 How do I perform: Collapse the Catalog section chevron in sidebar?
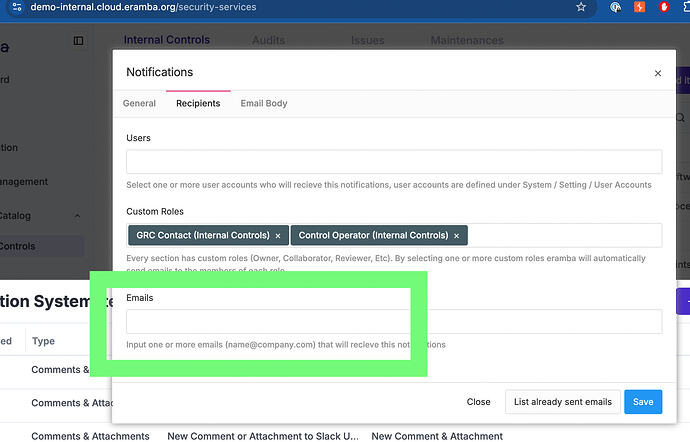[x=78, y=215]
